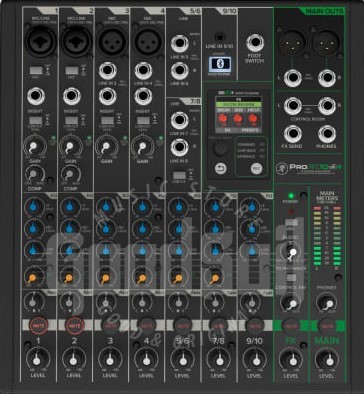Mute channel 1
The width and height of the screenshot is (364, 394).
coord(39,325)
